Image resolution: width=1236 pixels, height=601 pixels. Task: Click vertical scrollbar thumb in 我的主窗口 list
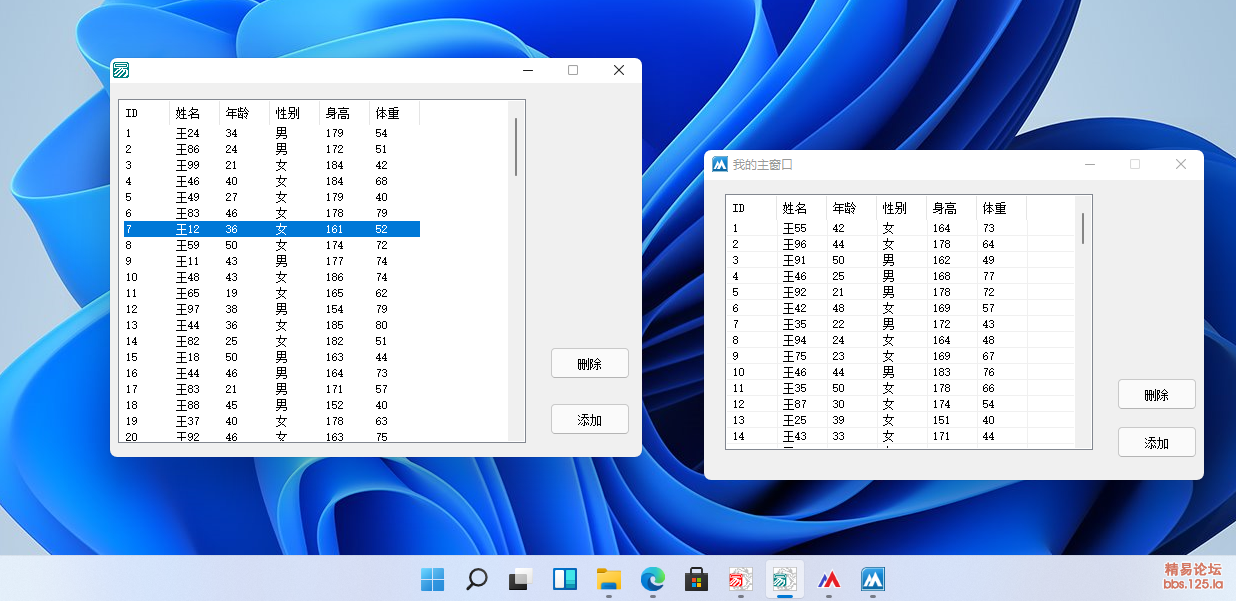point(1083,228)
